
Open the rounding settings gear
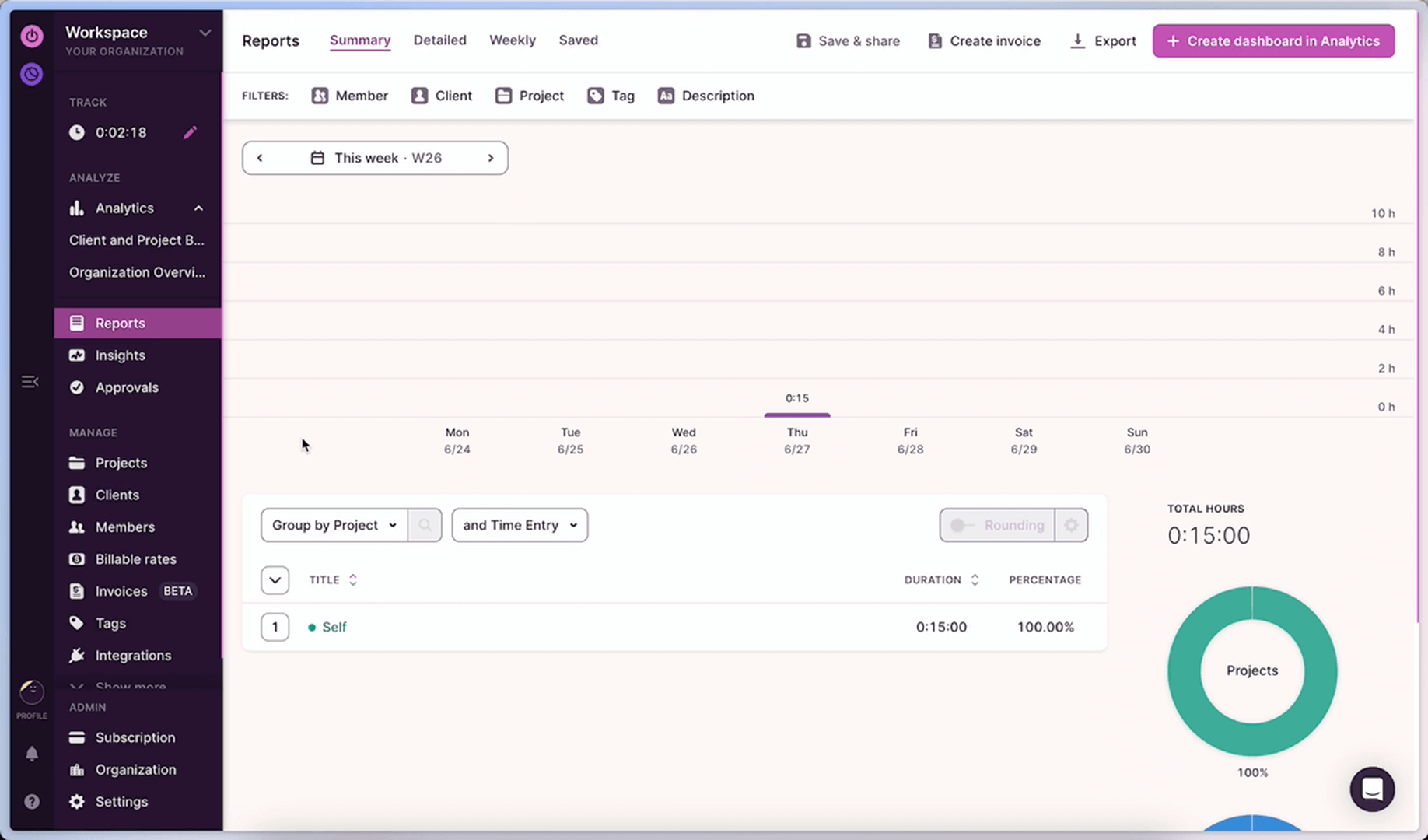click(x=1071, y=525)
